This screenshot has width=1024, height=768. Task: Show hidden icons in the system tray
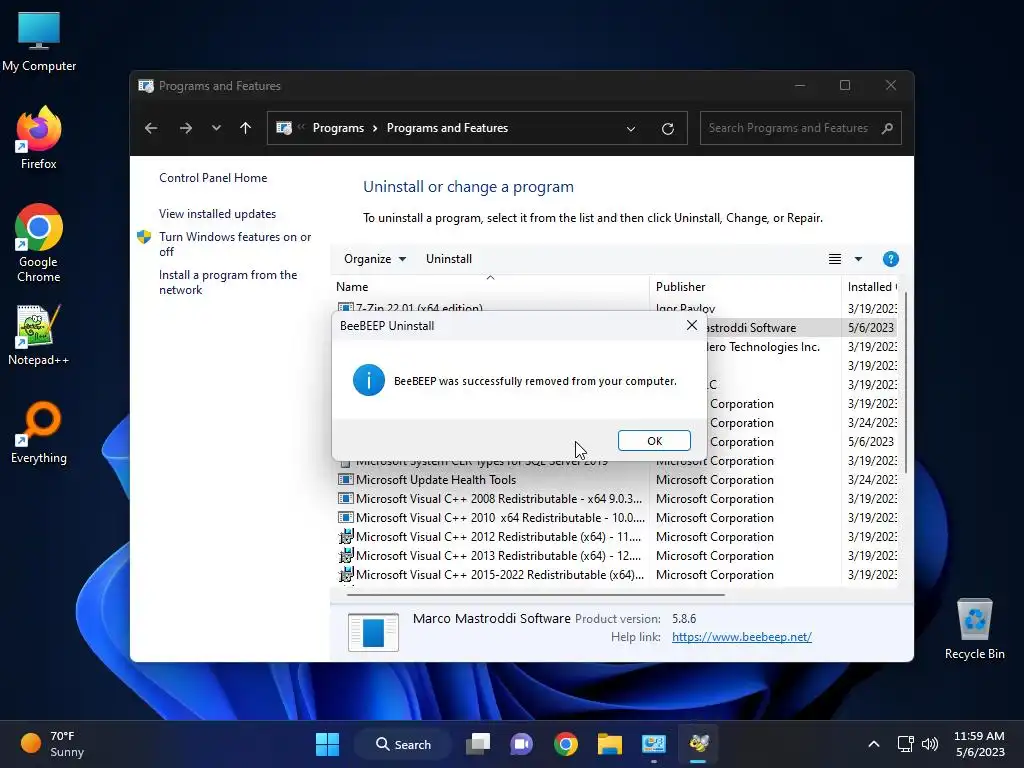coord(874,744)
